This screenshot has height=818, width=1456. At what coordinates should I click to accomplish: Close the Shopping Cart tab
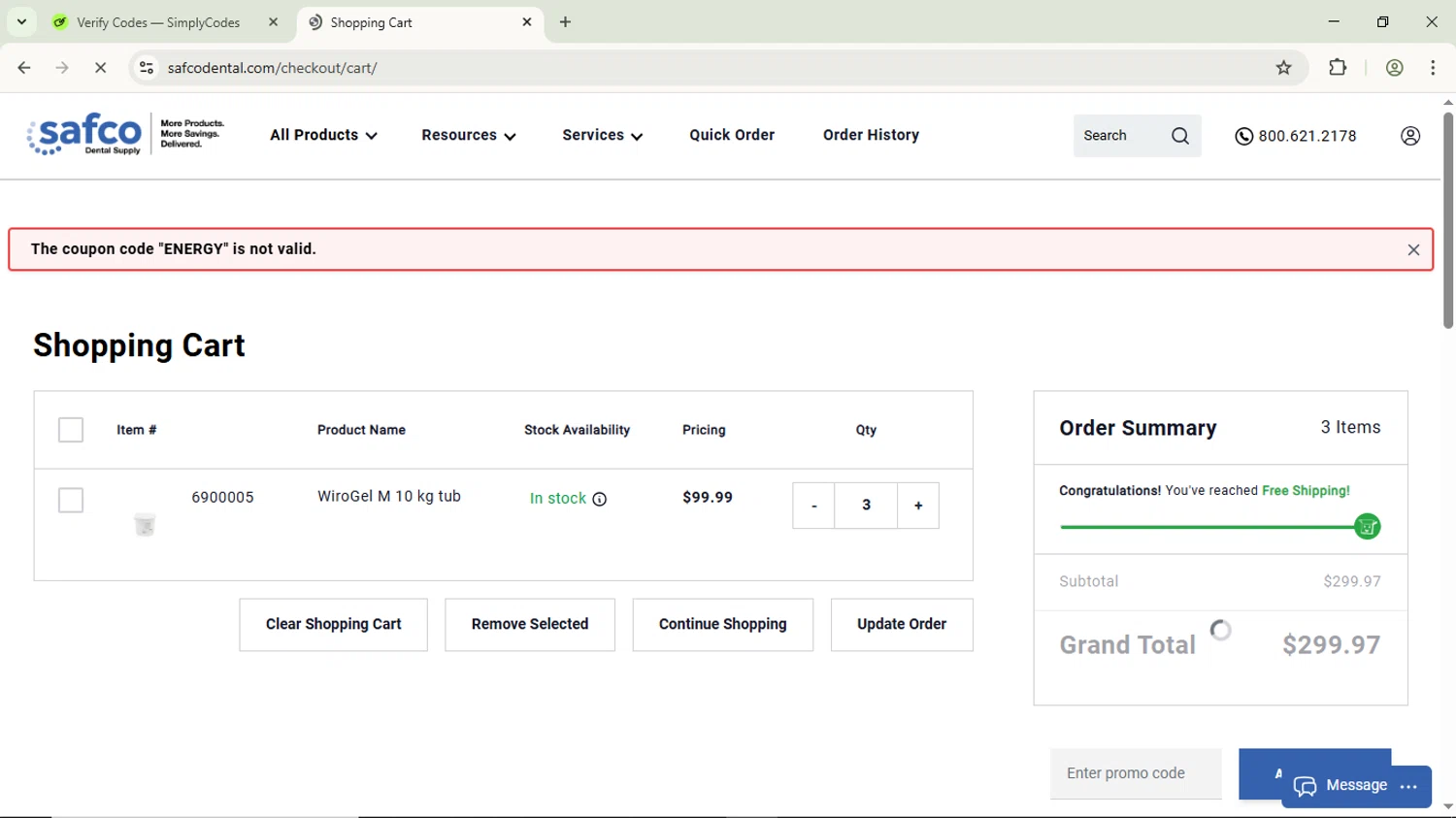click(x=527, y=22)
